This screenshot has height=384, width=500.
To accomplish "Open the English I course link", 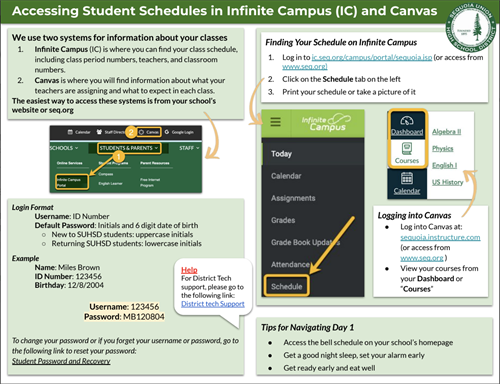I will (x=444, y=165).
